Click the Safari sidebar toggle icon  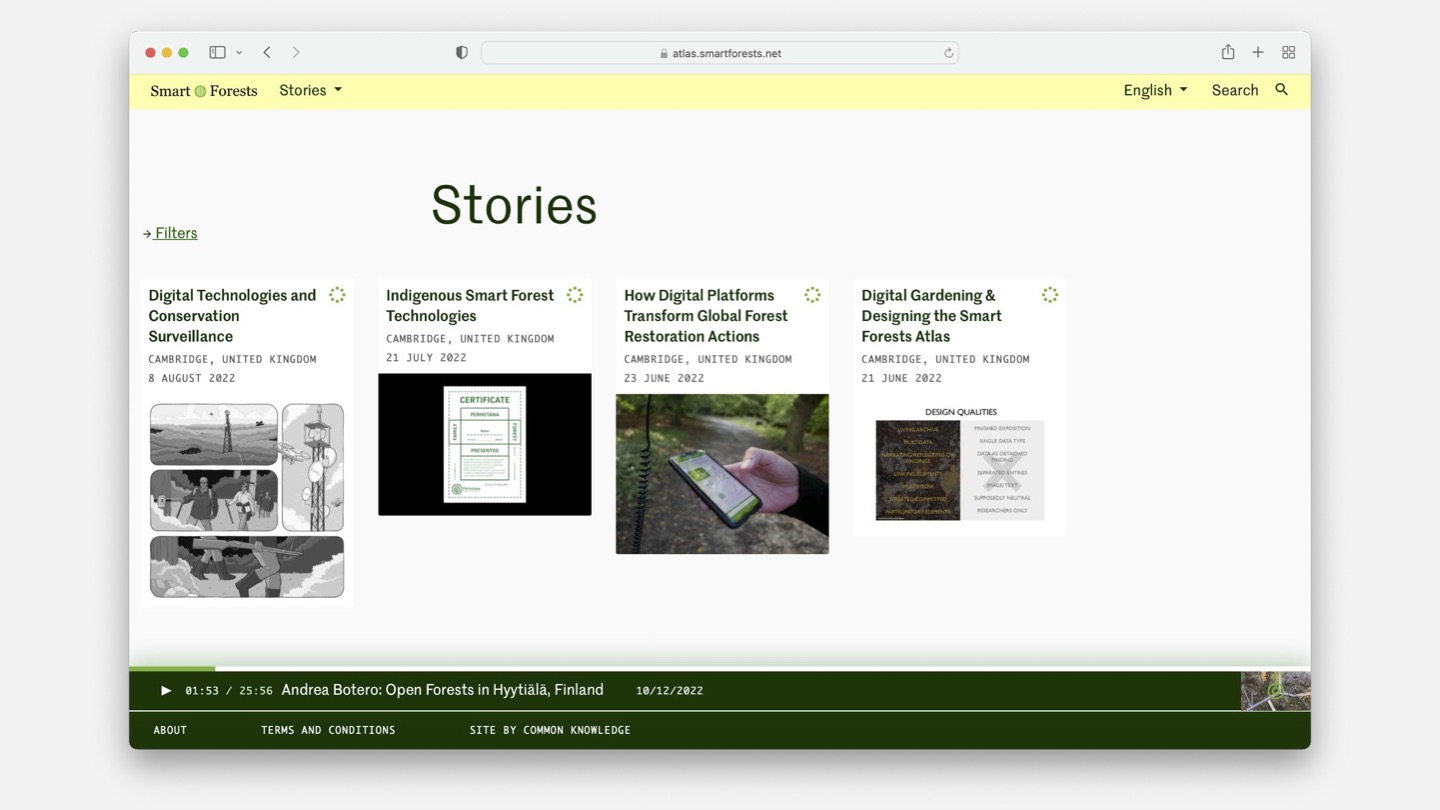pos(217,52)
